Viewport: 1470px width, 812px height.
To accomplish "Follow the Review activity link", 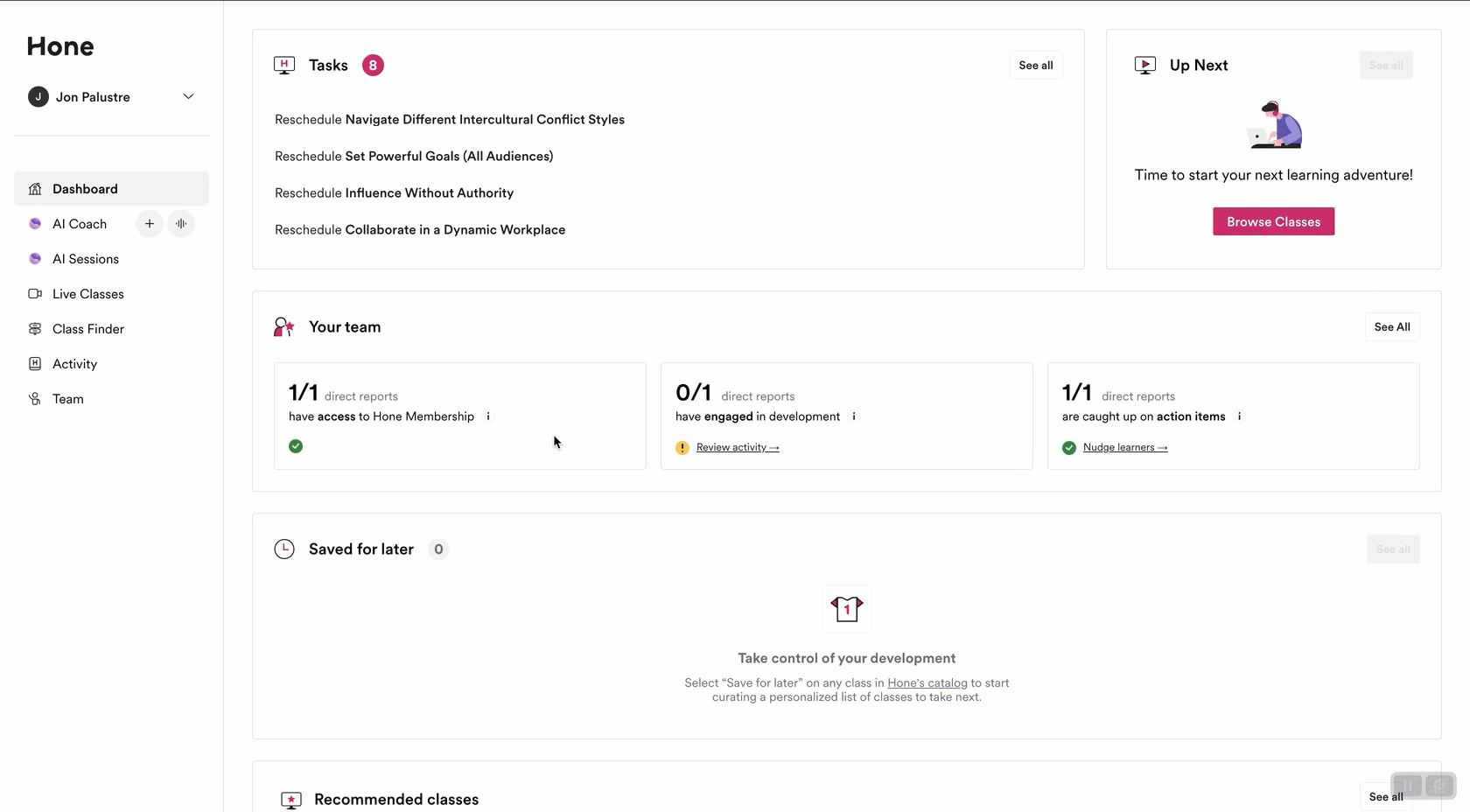I will click(737, 447).
